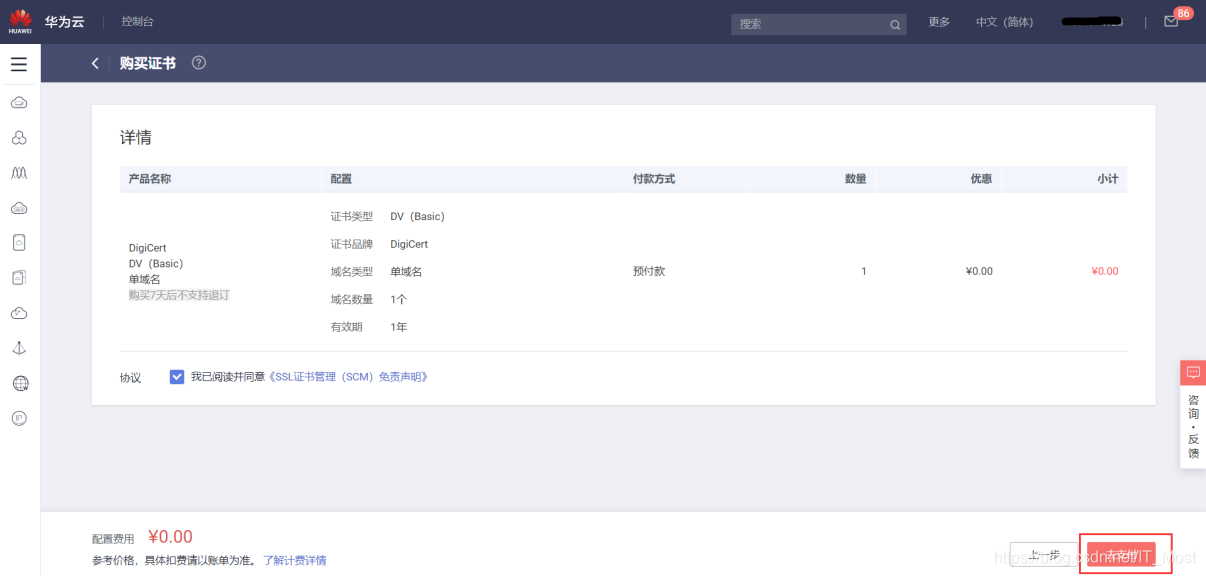The image size is (1206, 576).
Task: Click the 预付款 payment cell
Action: 649,271
